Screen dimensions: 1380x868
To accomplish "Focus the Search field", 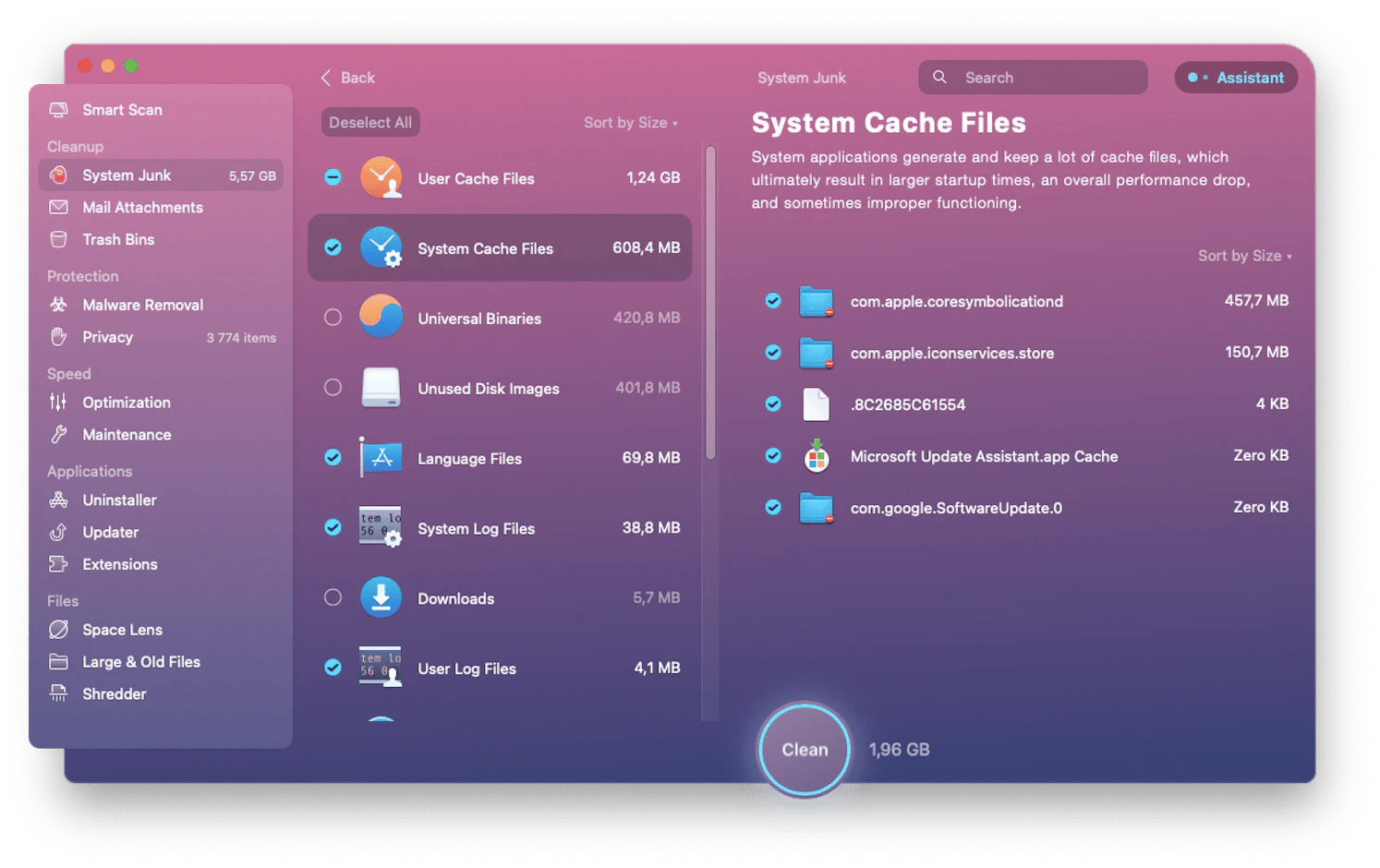I will (x=1033, y=78).
